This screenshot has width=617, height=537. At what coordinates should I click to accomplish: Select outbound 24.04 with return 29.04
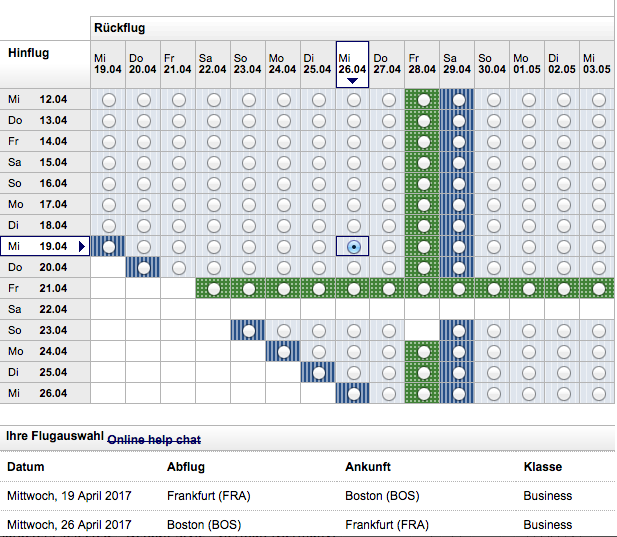coord(459,352)
